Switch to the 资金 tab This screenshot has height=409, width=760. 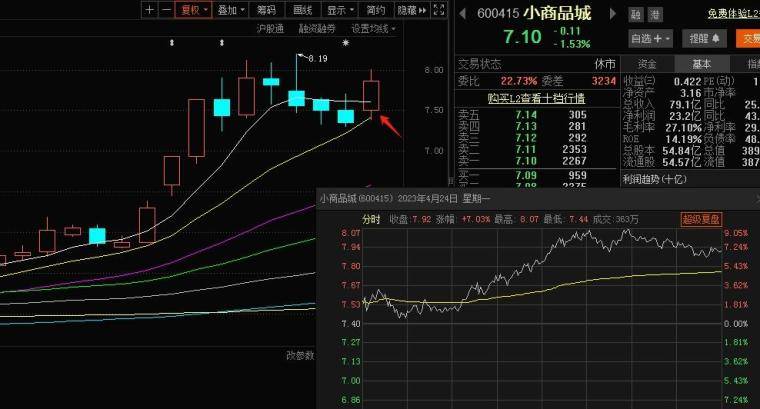pos(647,64)
